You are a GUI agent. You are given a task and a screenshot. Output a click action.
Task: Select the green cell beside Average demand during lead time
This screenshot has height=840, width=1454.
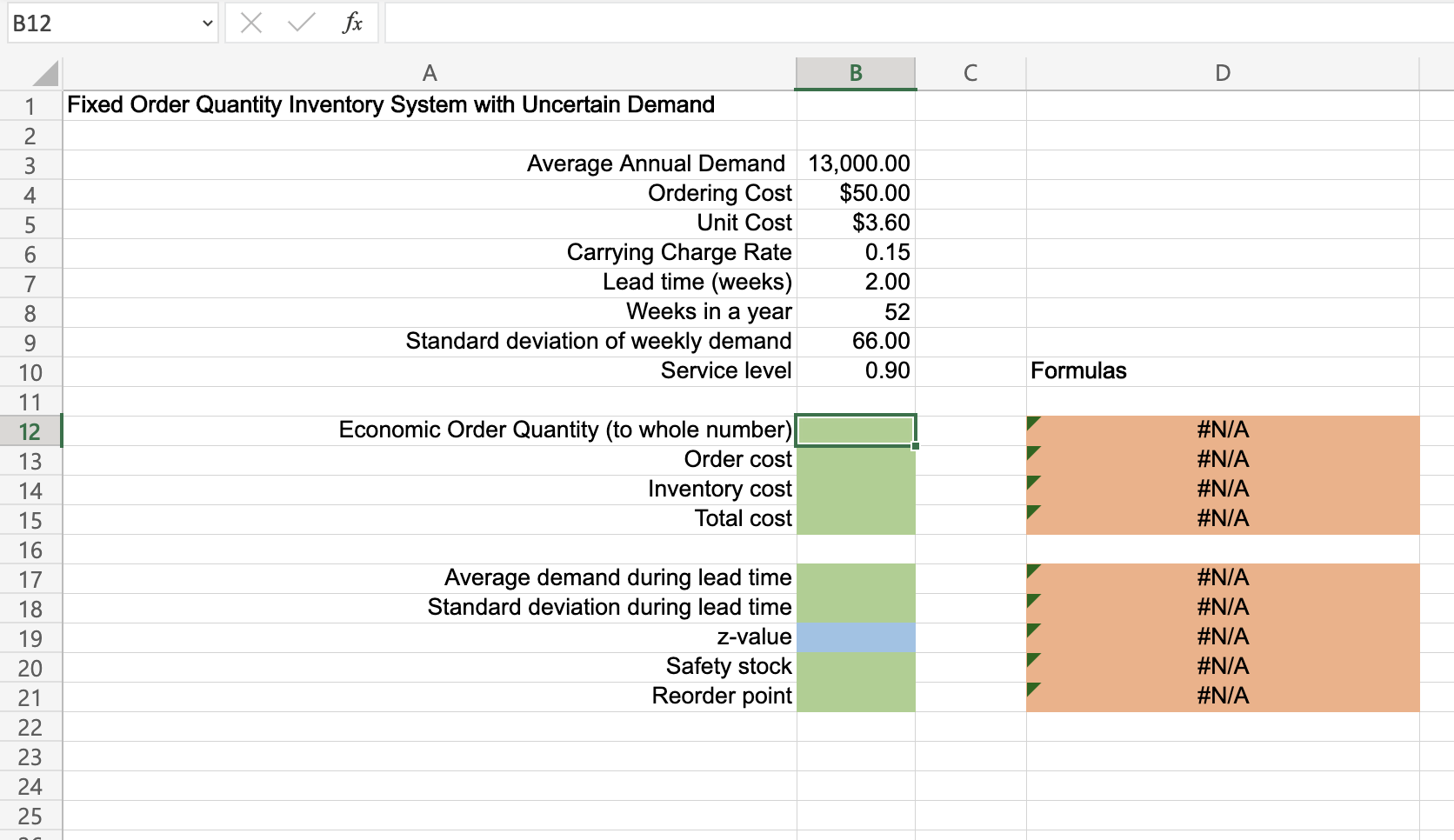tap(856, 578)
